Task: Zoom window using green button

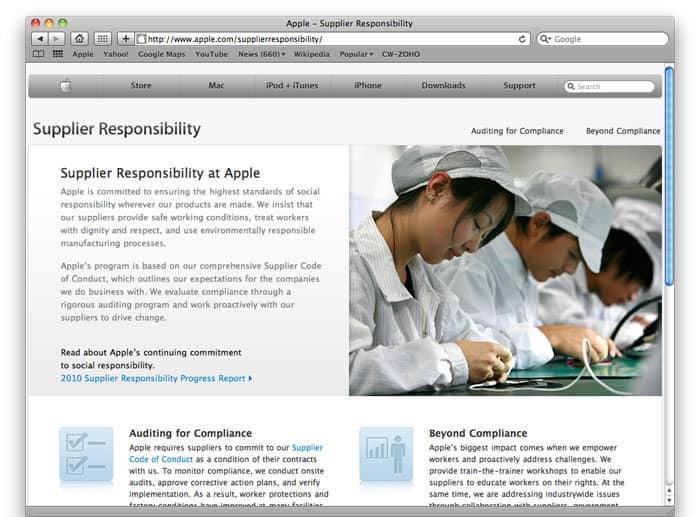Action: (63, 23)
